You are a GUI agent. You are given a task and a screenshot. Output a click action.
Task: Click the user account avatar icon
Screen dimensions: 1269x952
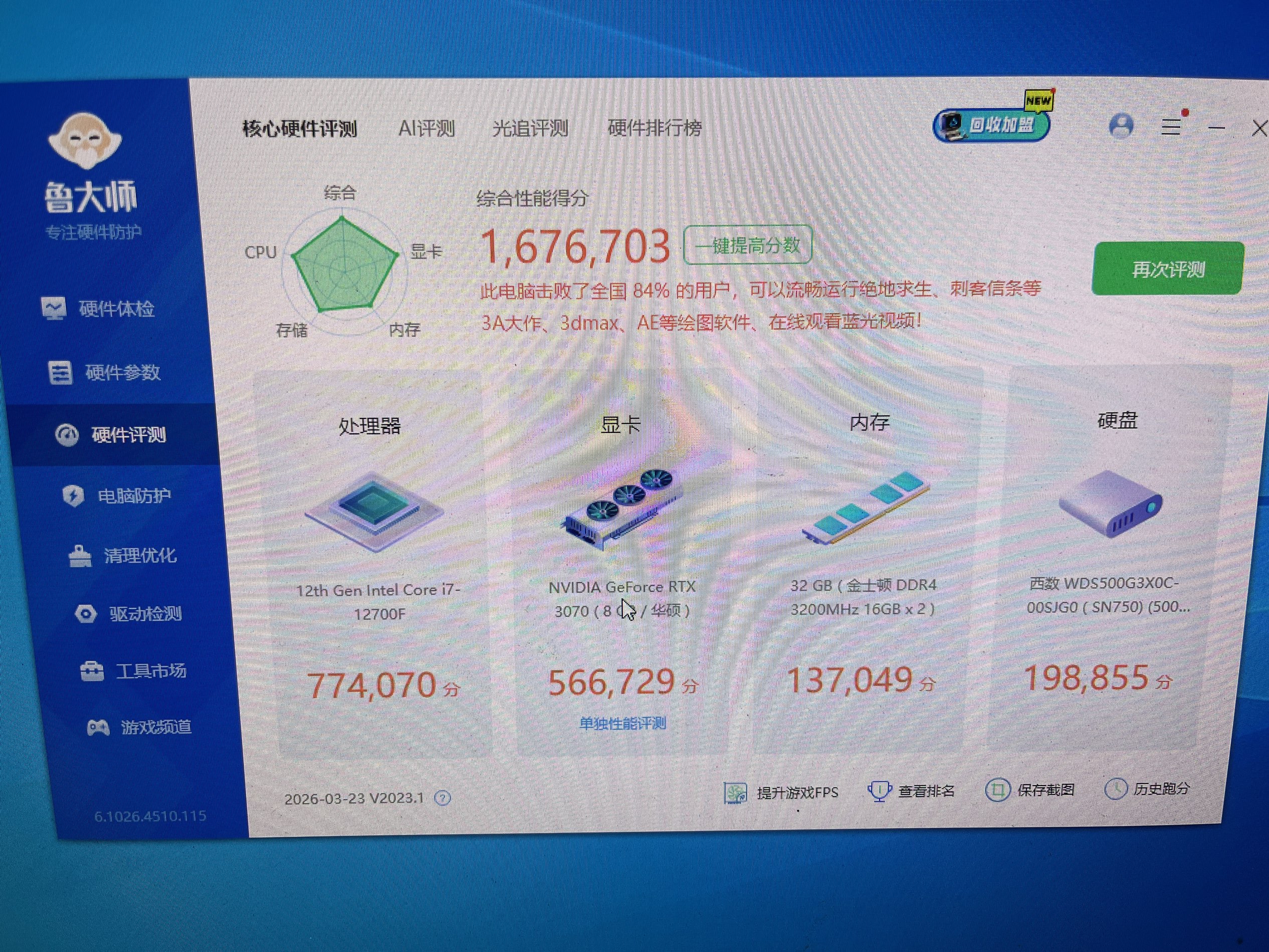pyautogui.click(x=1121, y=126)
